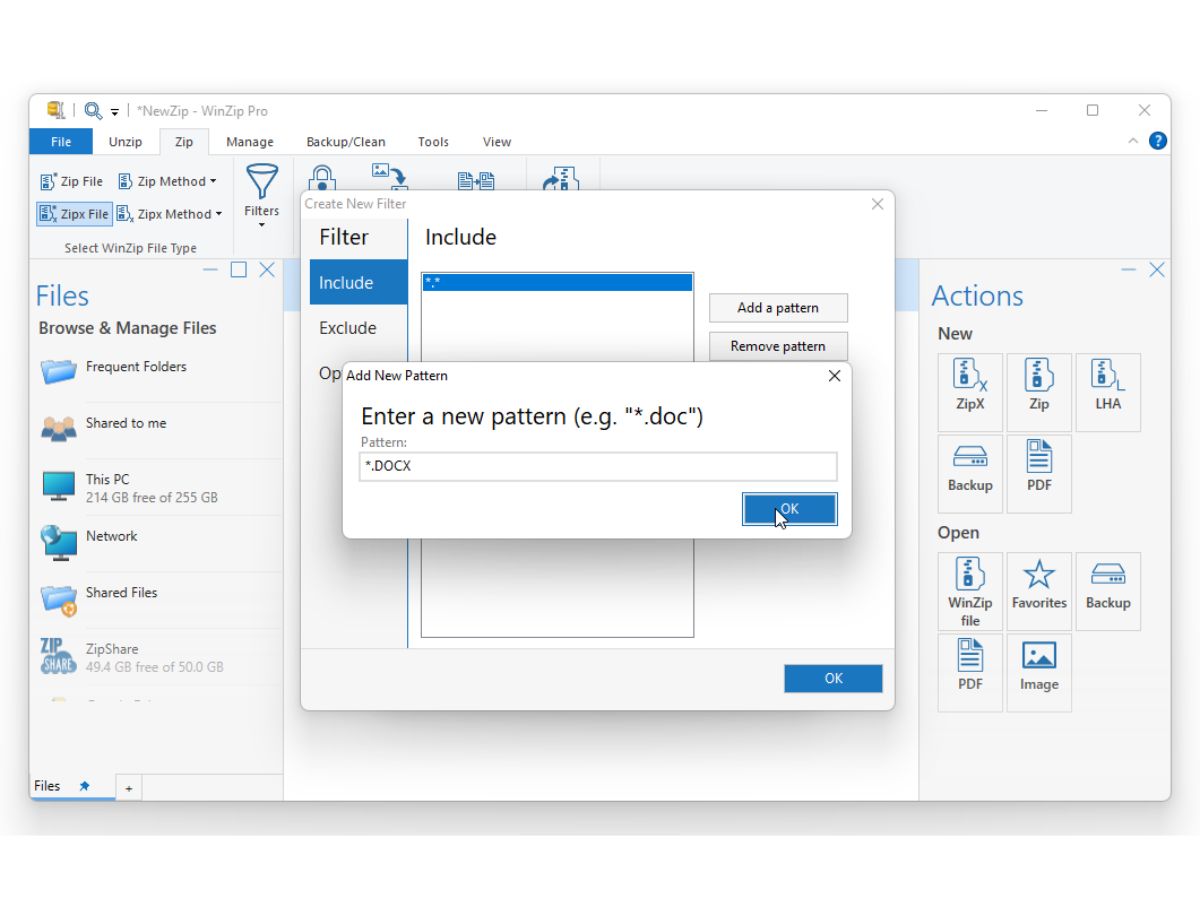The width and height of the screenshot is (1200, 900).
Task: Close the Create New Filter dialog
Action: (x=877, y=204)
